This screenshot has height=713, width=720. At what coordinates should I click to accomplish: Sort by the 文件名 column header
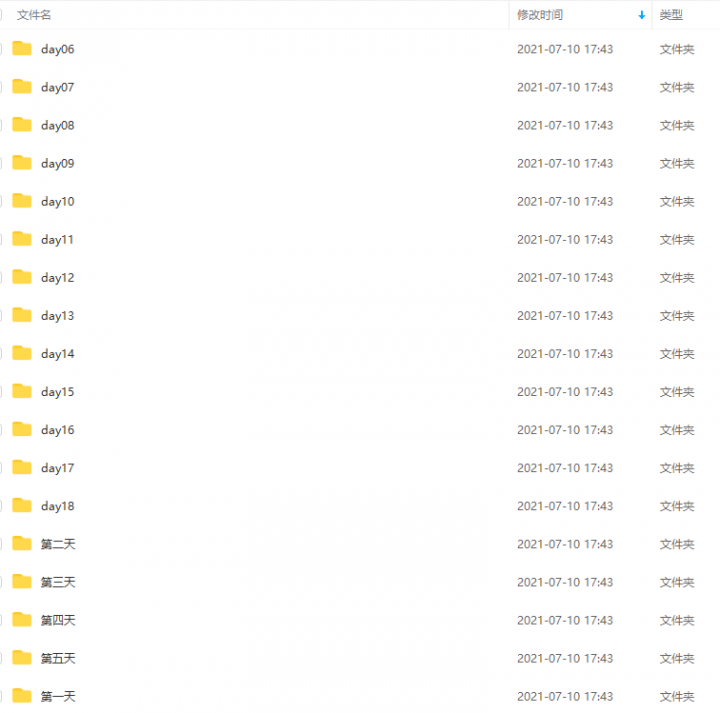[x=34, y=15]
